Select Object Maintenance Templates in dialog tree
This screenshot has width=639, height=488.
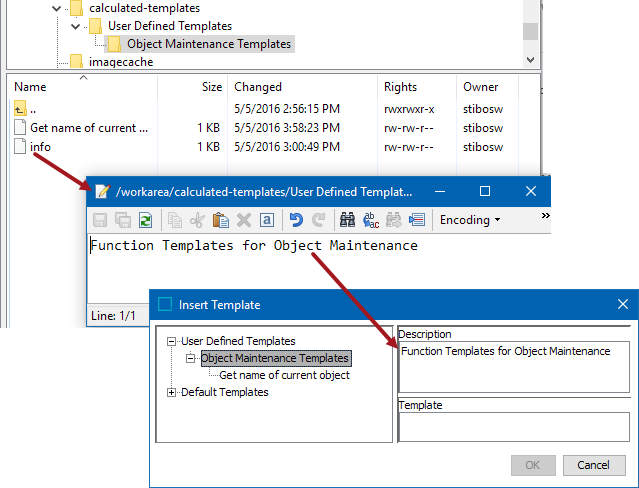[x=275, y=358]
